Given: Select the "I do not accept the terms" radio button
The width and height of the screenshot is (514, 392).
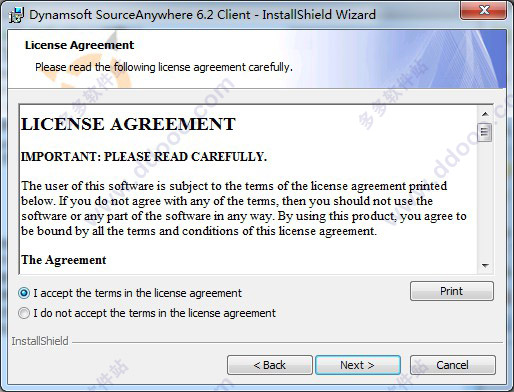Looking at the screenshot, I should [24, 313].
